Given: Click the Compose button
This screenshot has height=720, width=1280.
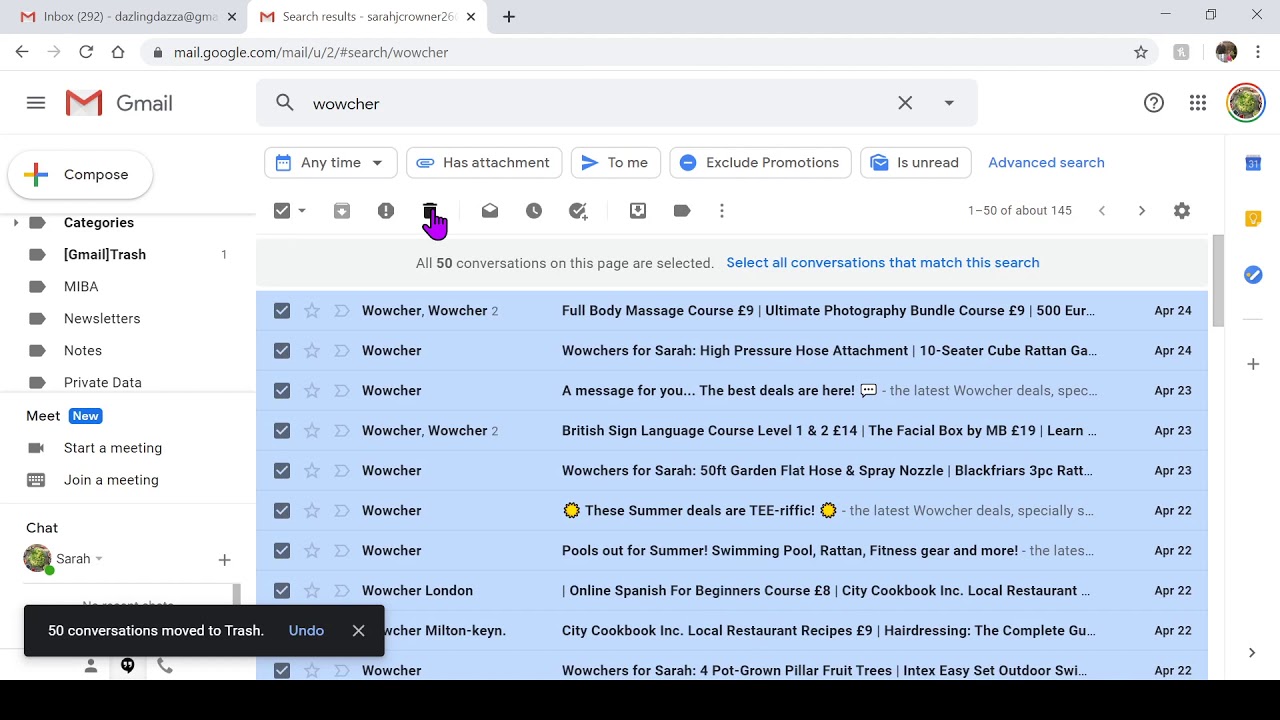Looking at the screenshot, I should [x=80, y=175].
